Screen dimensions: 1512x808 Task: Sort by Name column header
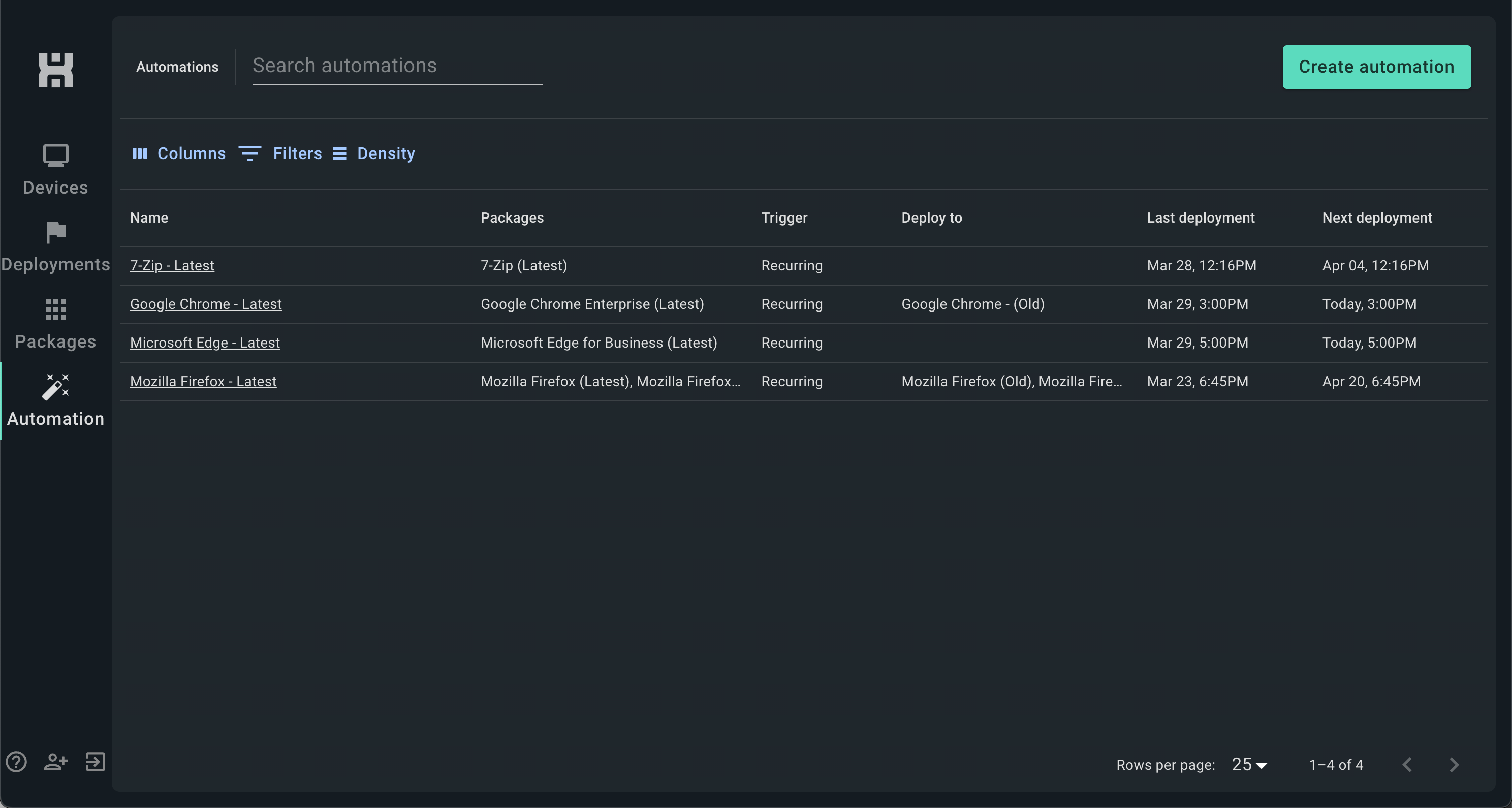[149, 218]
